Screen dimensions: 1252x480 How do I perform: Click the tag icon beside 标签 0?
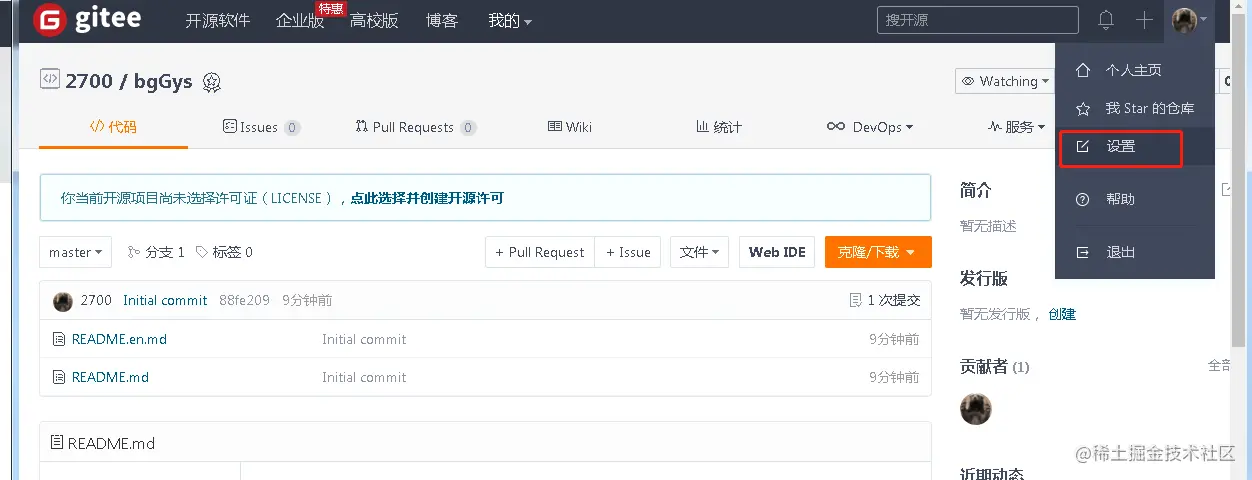click(x=202, y=252)
